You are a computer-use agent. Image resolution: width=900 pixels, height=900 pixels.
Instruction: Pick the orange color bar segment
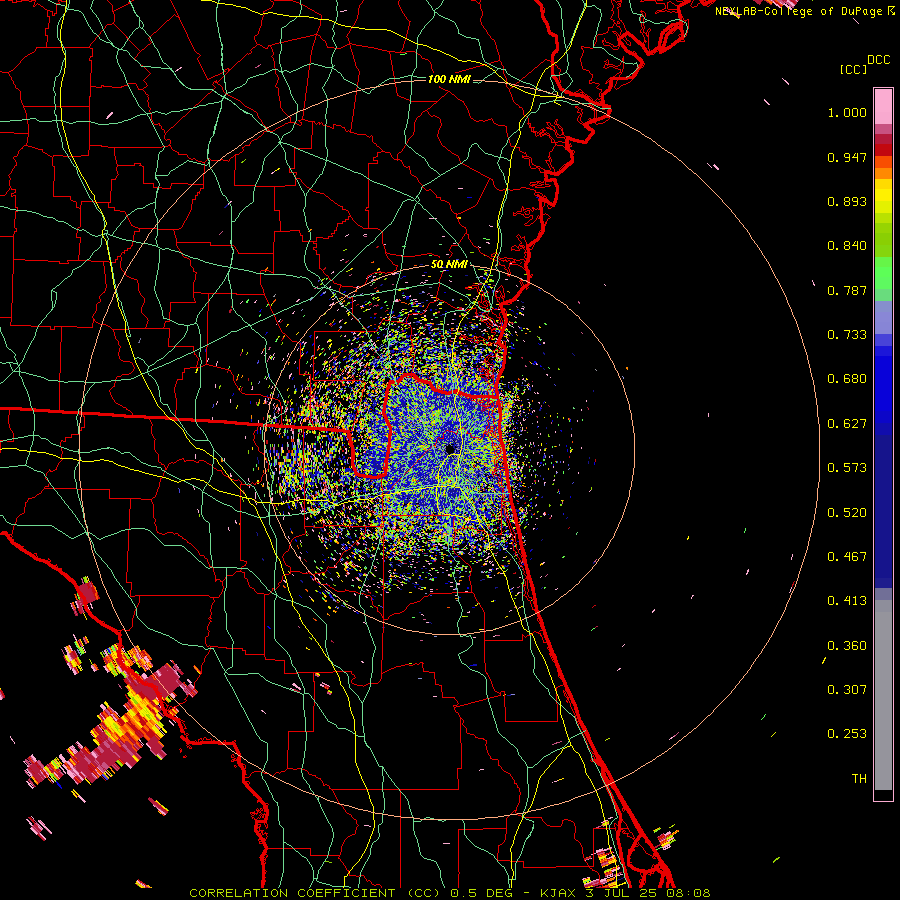pos(883,173)
